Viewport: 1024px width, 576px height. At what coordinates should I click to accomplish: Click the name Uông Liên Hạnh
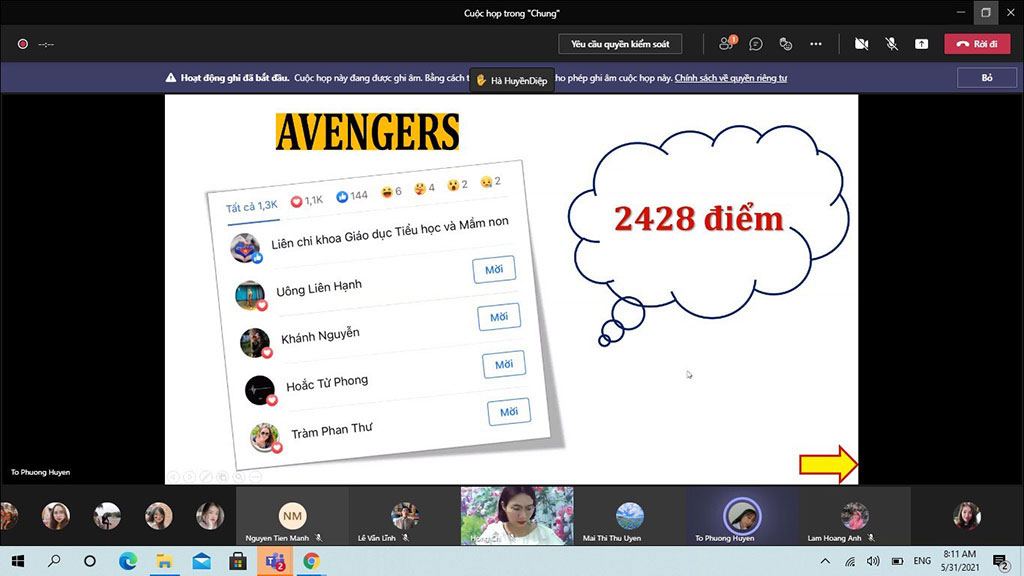319,288
